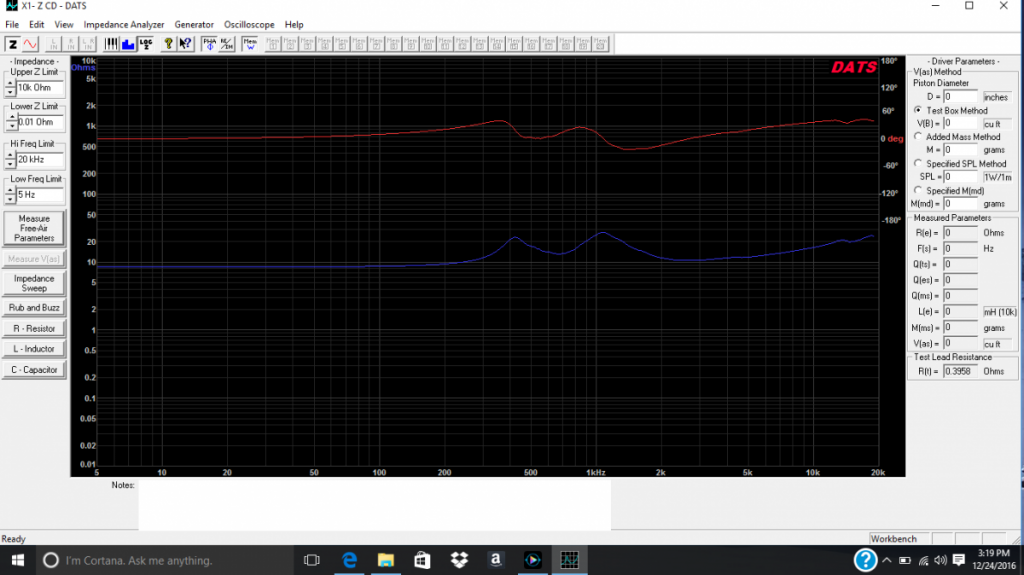The image size is (1024, 575).
Task: Run the Rub and Buzz test
Action: [x=34, y=307]
